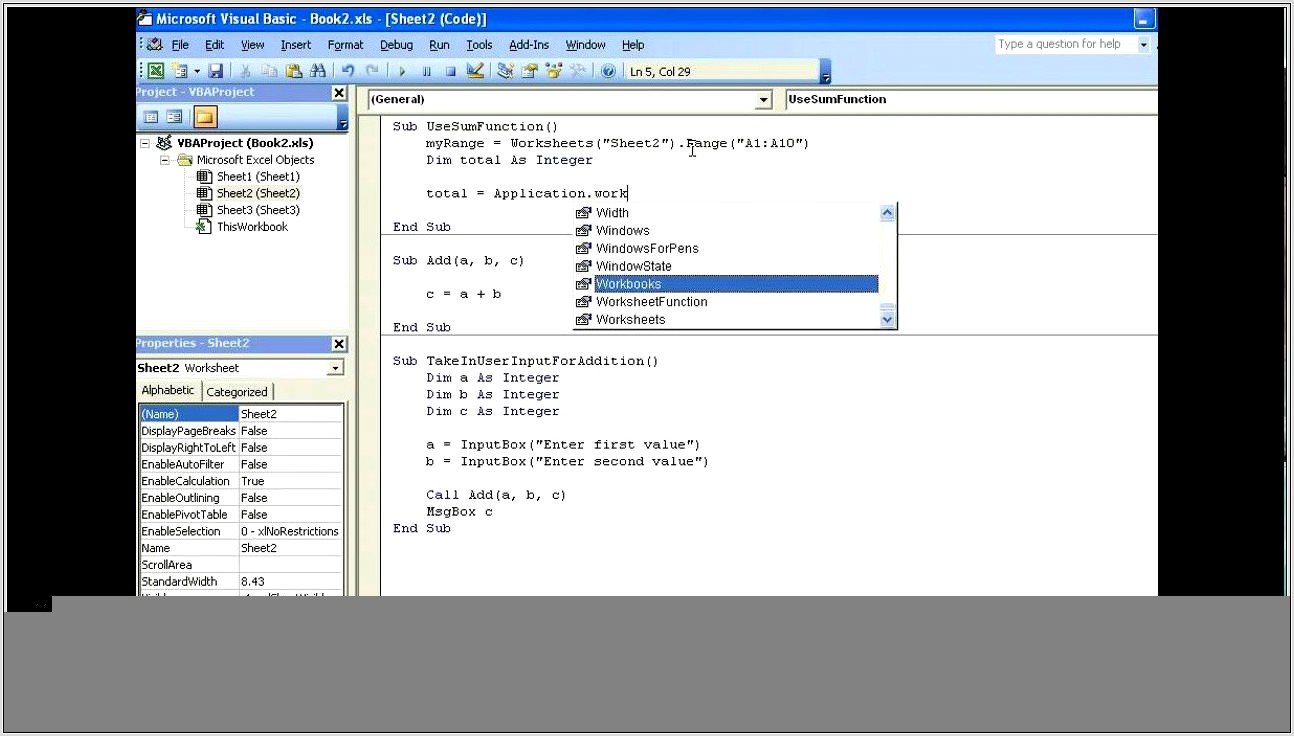Open the Edit menu
Image resolution: width=1294 pixels, height=736 pixels.
tap(215, 45)
